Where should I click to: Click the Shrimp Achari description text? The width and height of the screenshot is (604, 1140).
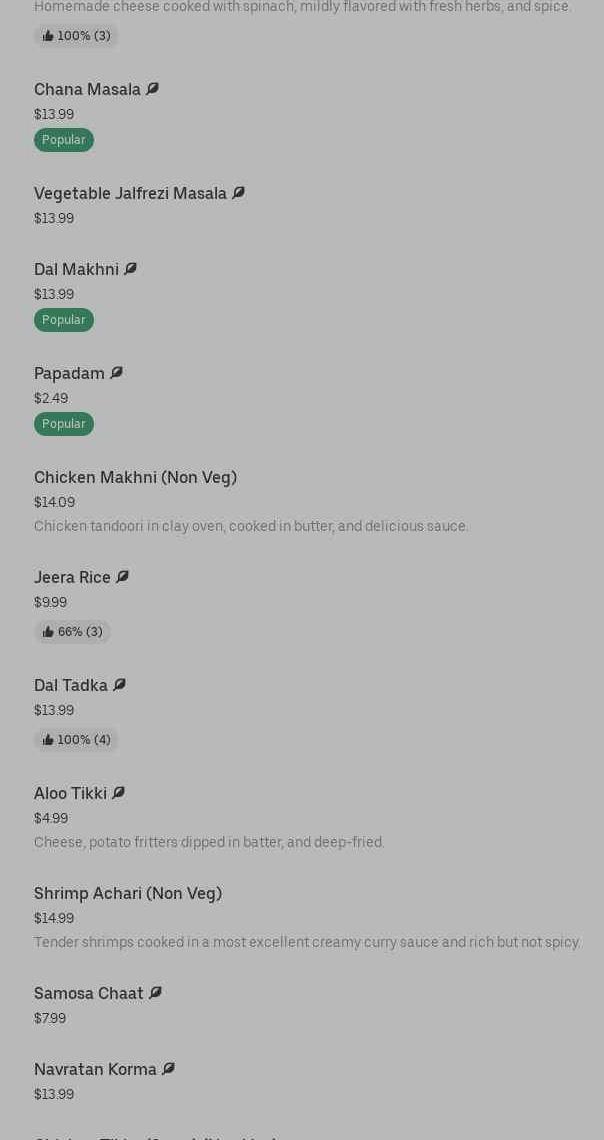(306, 942)
